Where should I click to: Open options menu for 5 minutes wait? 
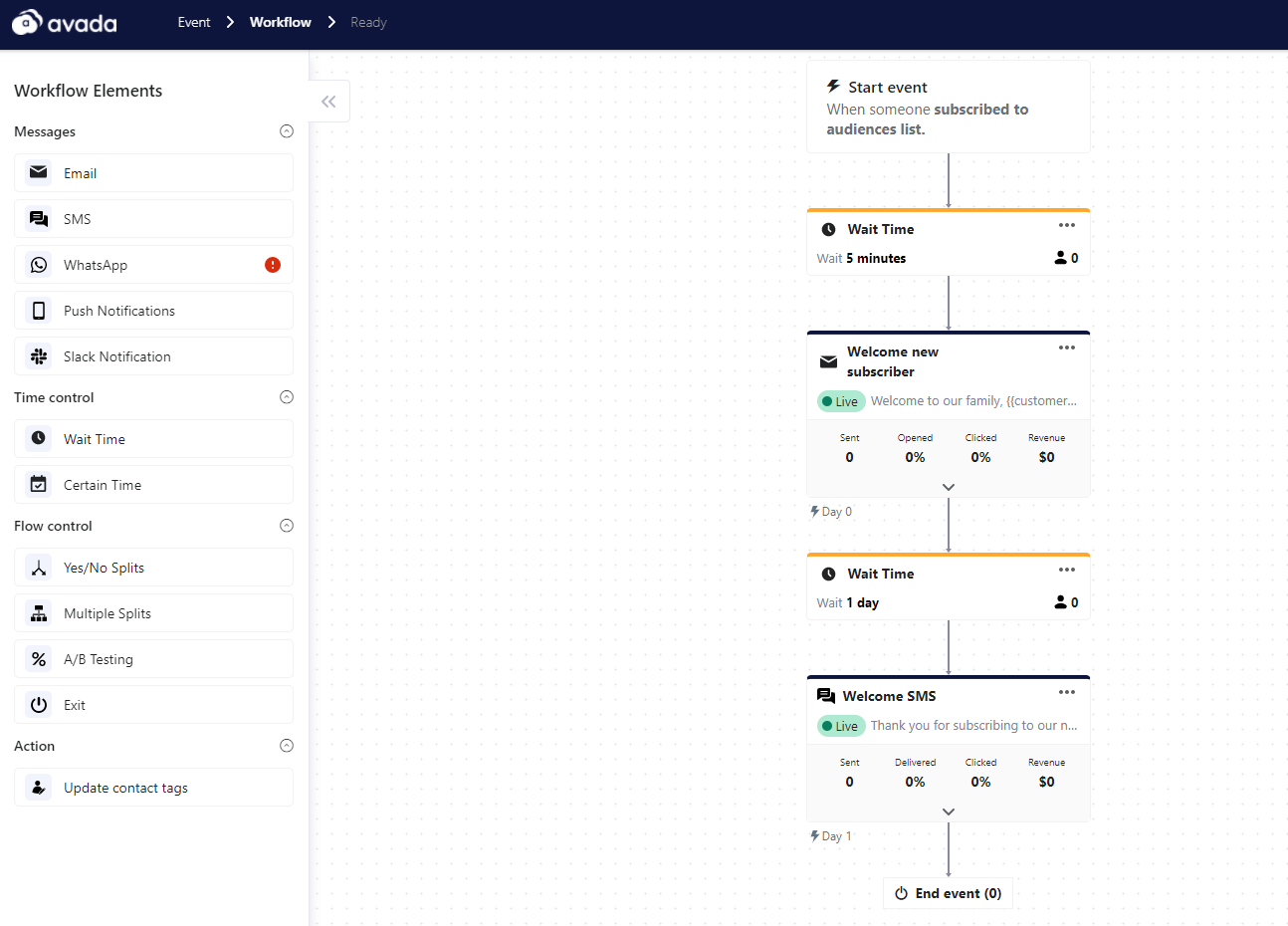(x=1067, y=225)
